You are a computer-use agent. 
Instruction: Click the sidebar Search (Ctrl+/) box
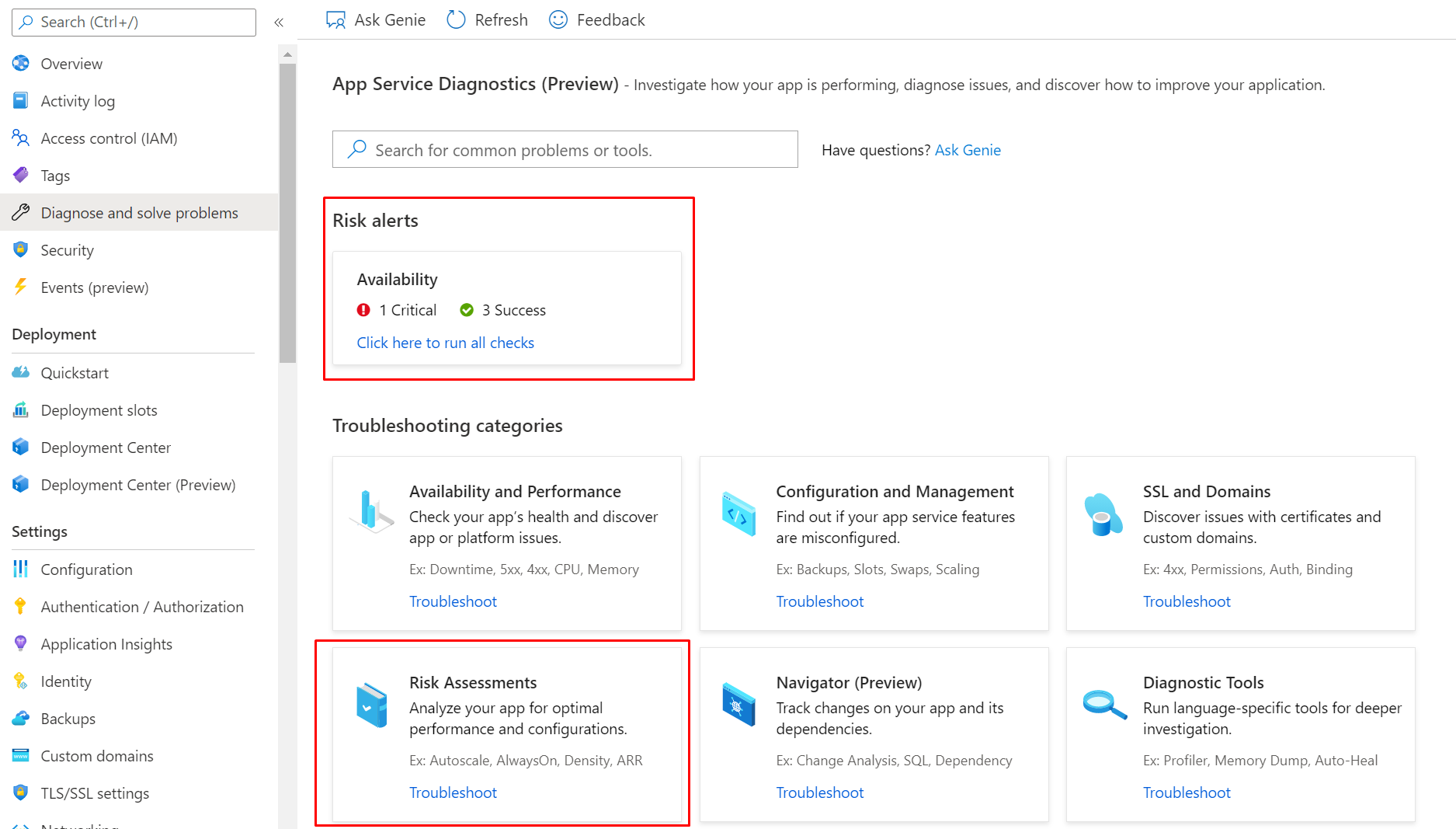pyautogui.click(x=134, y=23)
